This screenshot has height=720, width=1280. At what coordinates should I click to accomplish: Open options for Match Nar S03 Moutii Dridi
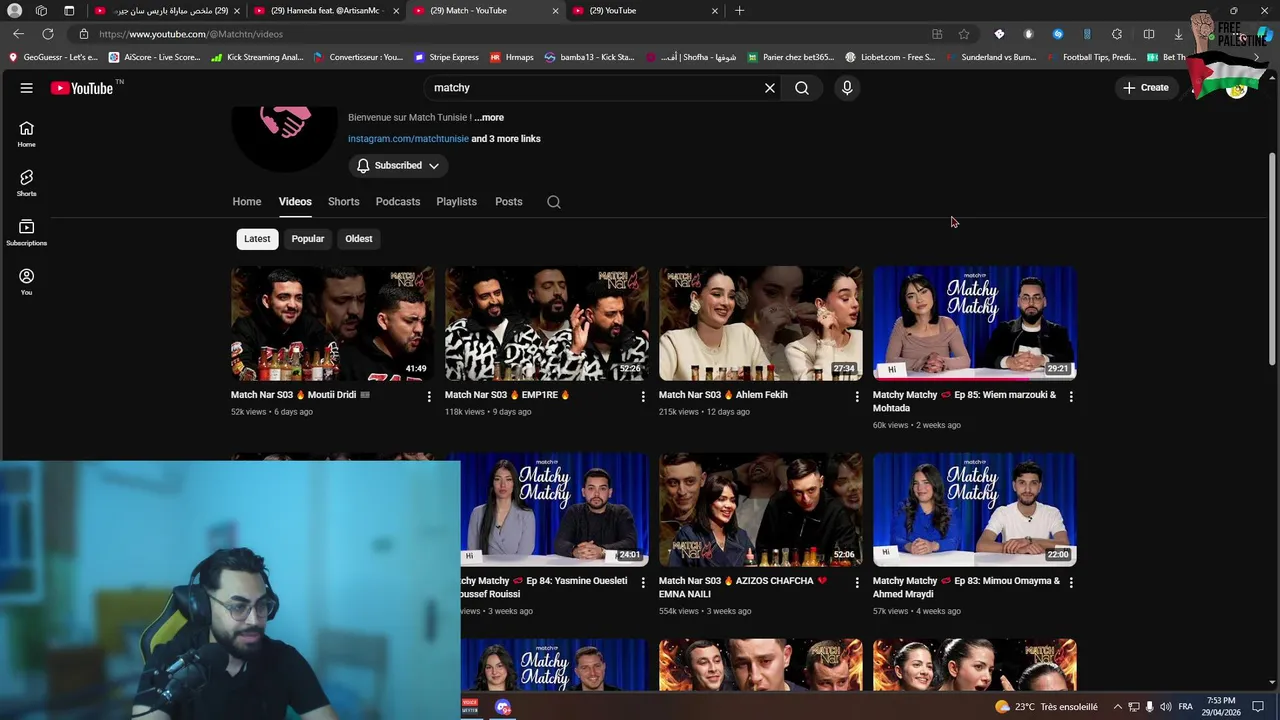point(429,397)
